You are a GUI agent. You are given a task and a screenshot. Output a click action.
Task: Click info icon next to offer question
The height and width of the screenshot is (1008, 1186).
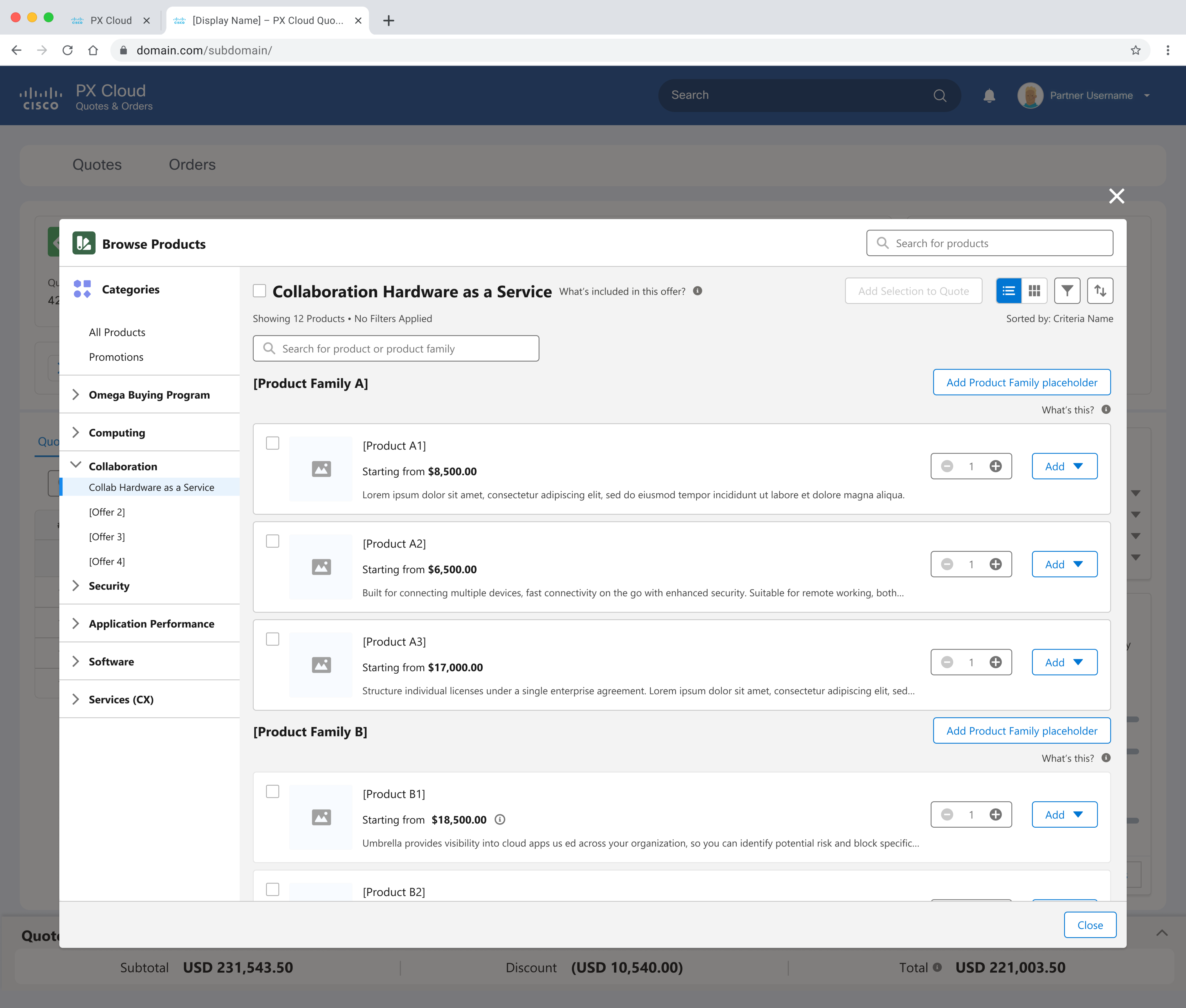point(697,291)
